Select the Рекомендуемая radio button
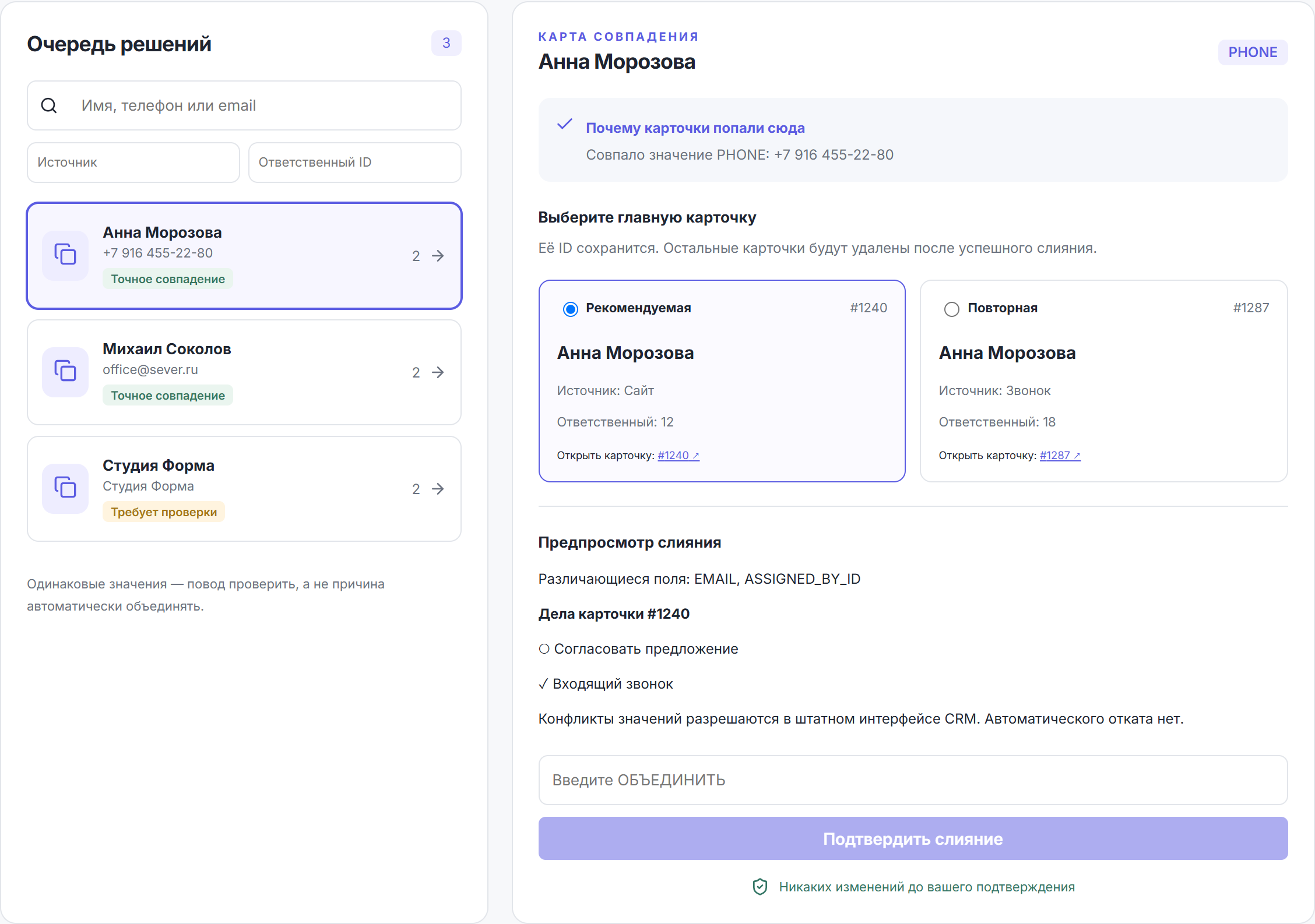1315x924 pixels. (x=571, y=309)
